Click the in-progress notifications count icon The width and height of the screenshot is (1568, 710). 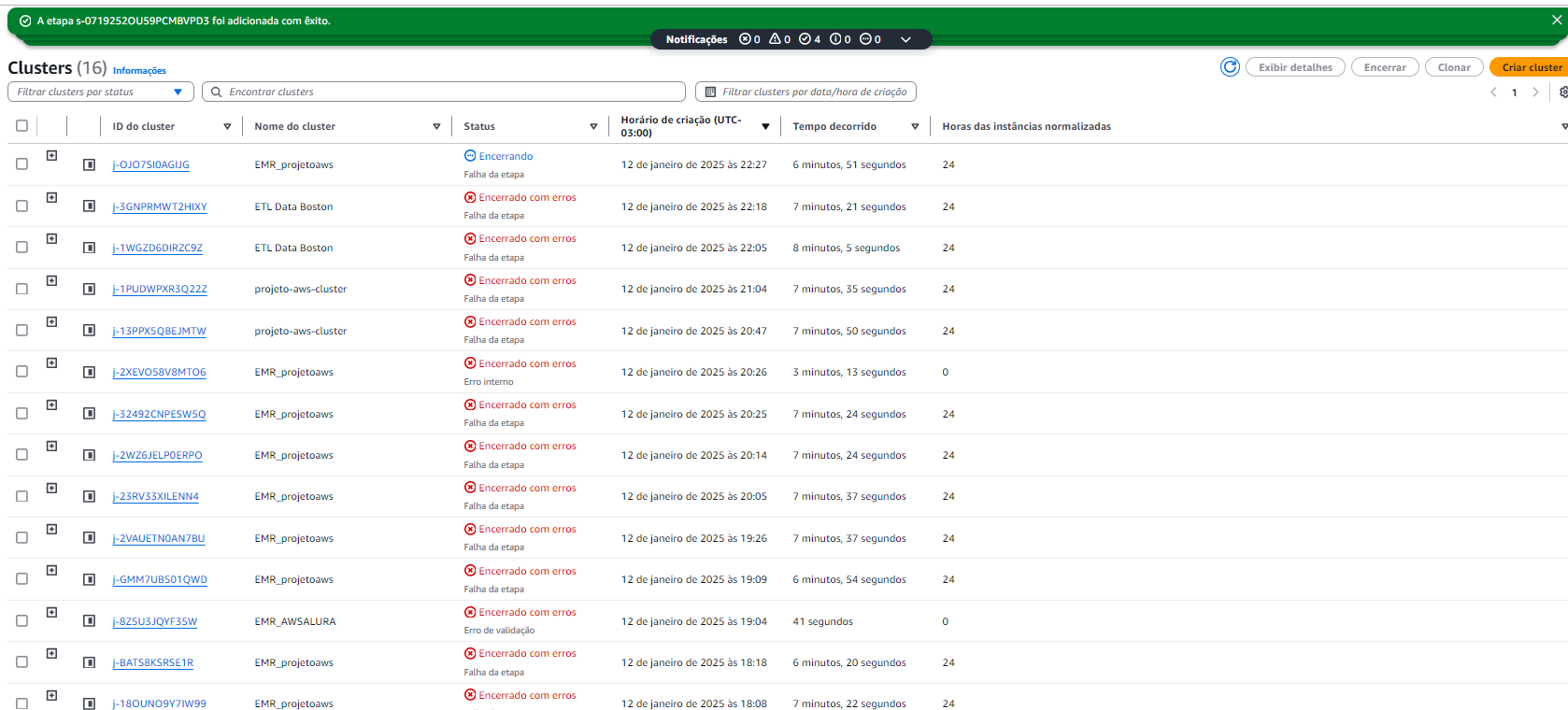(x=865, y=39)
